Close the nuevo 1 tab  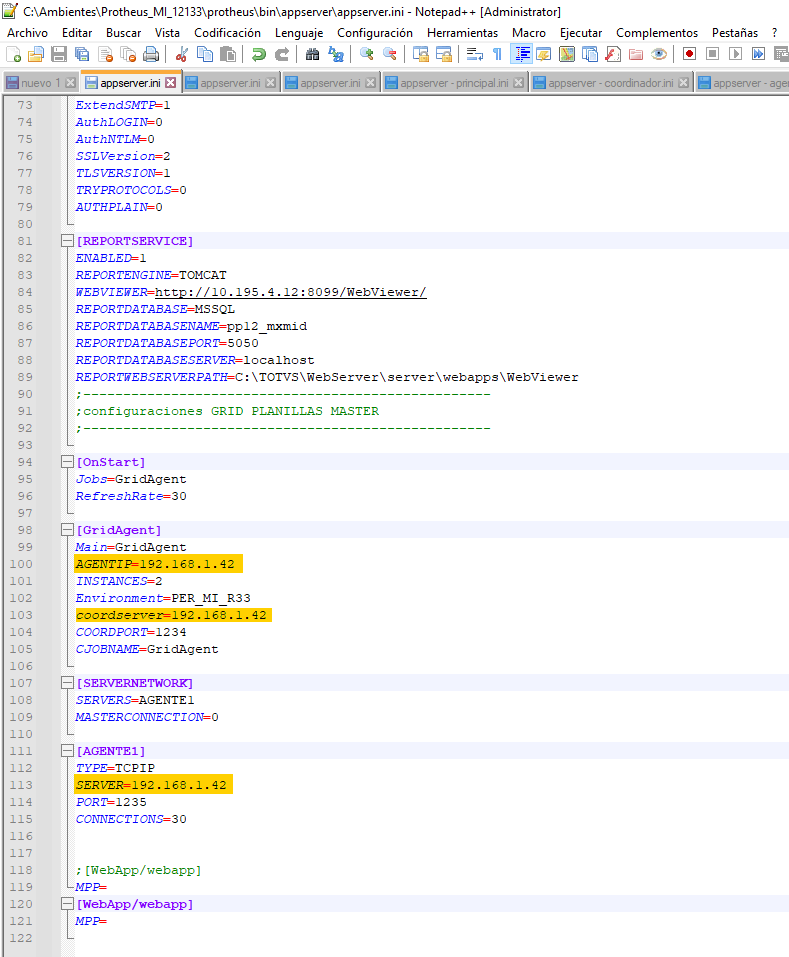tap(70, 82)
